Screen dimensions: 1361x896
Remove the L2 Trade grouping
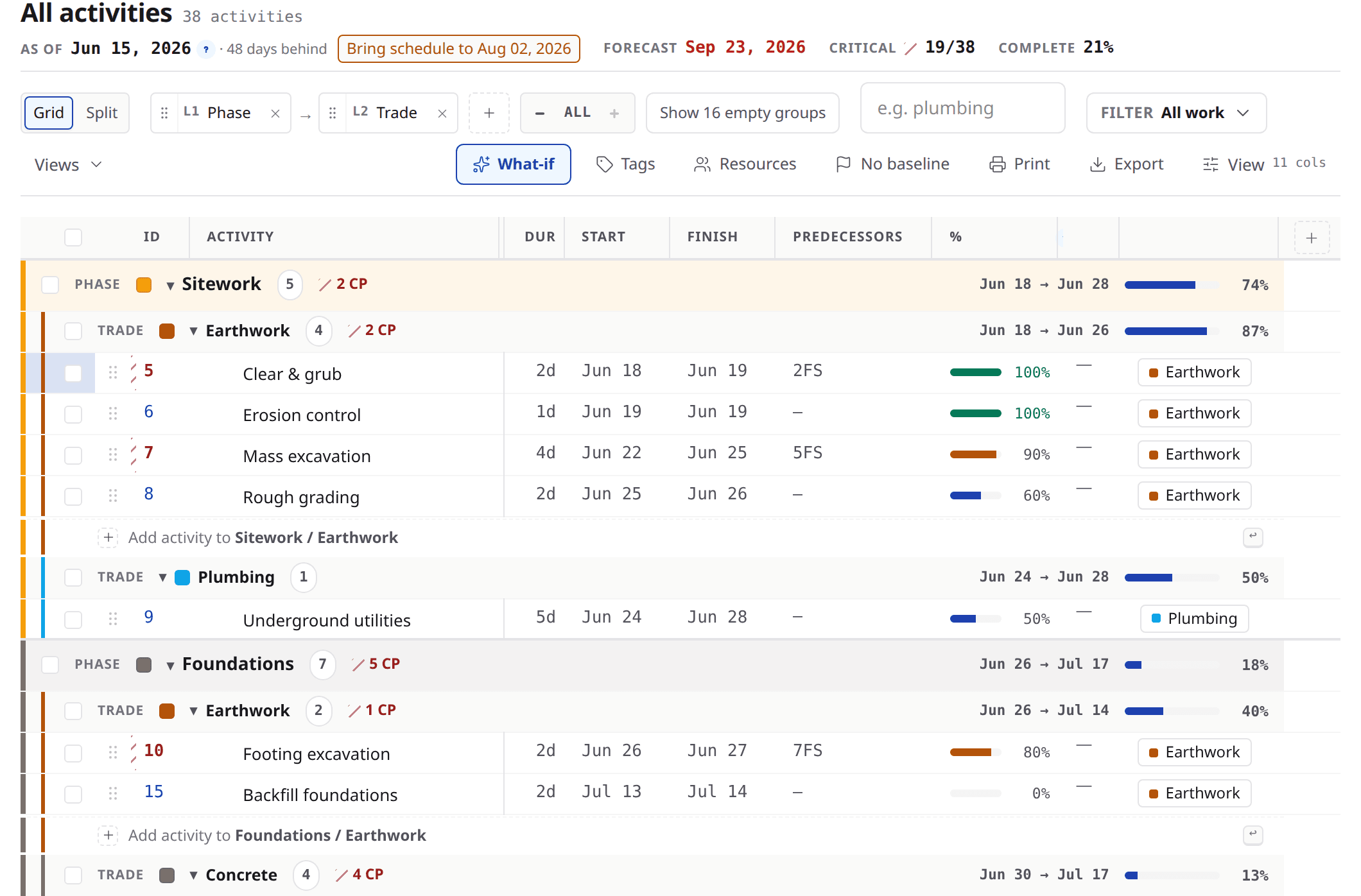pos(442,114)
